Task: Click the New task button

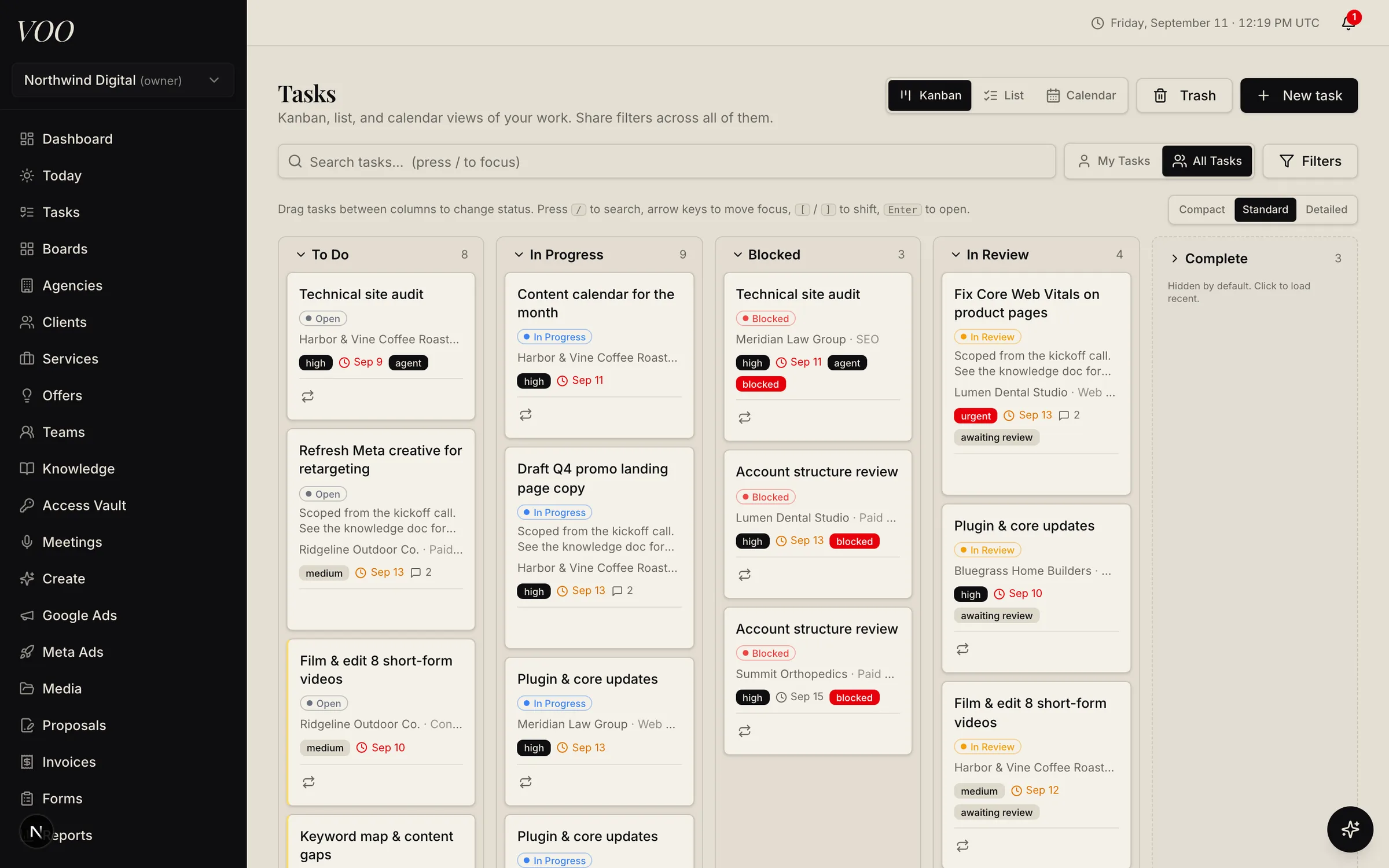Action: click(1299, 95)
